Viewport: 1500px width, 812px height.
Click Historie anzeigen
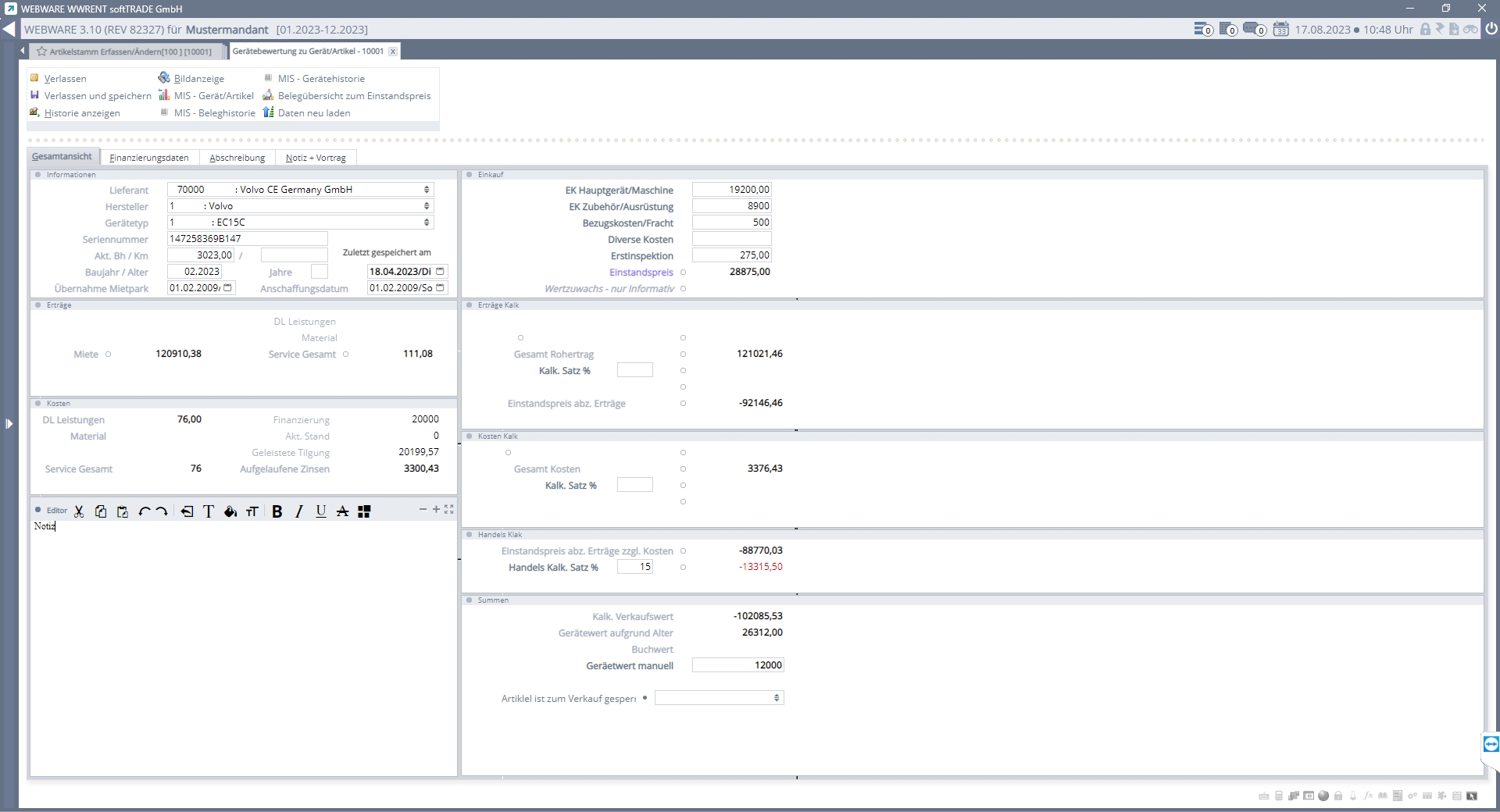pos(75,112)
